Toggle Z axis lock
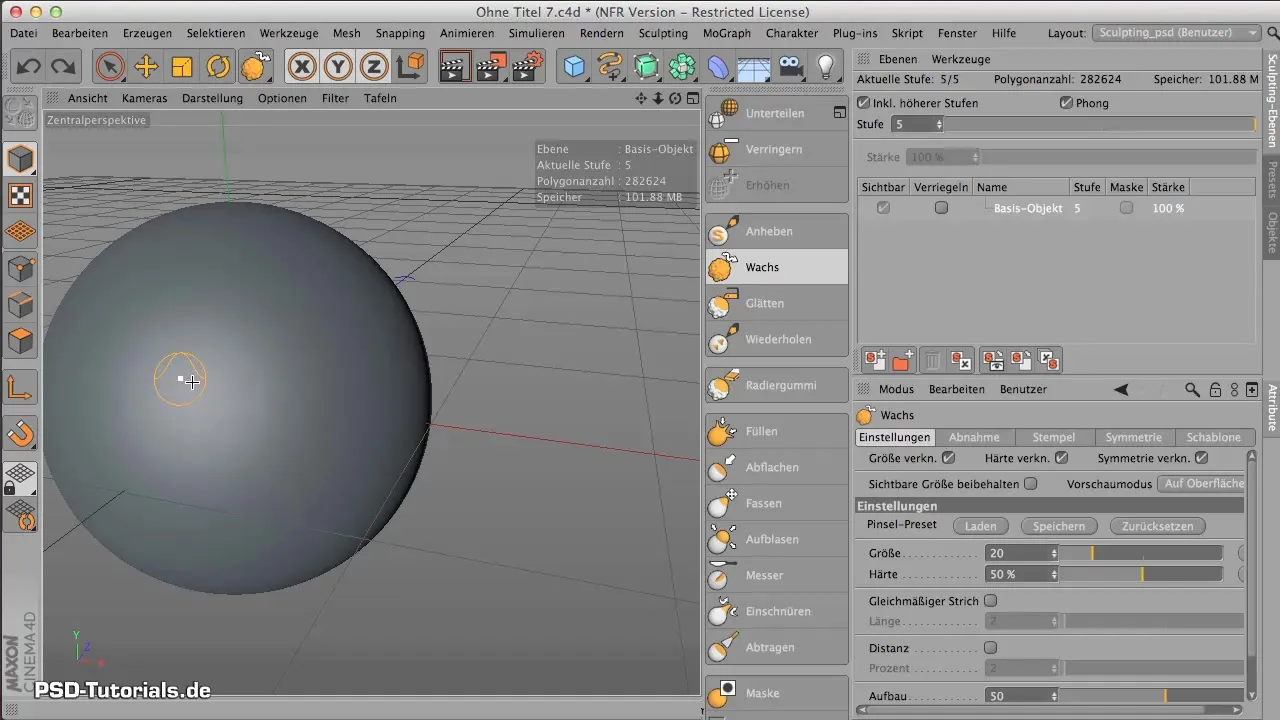Screen dimensions: 1280x720 [x=374, y=67]
